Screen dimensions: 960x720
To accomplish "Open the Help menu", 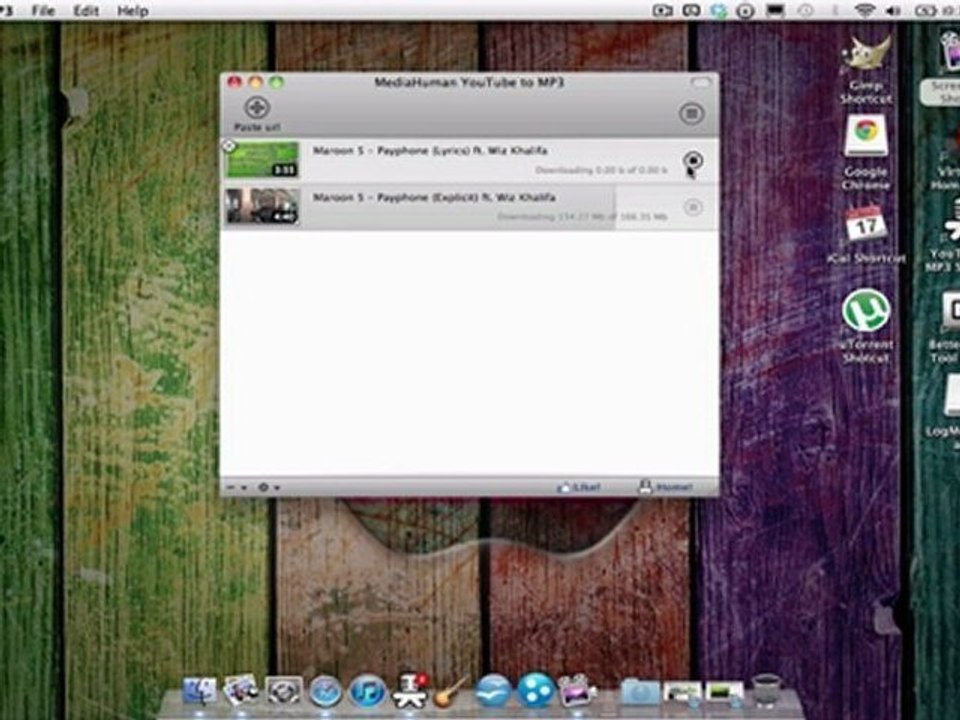I will [132, 11].
